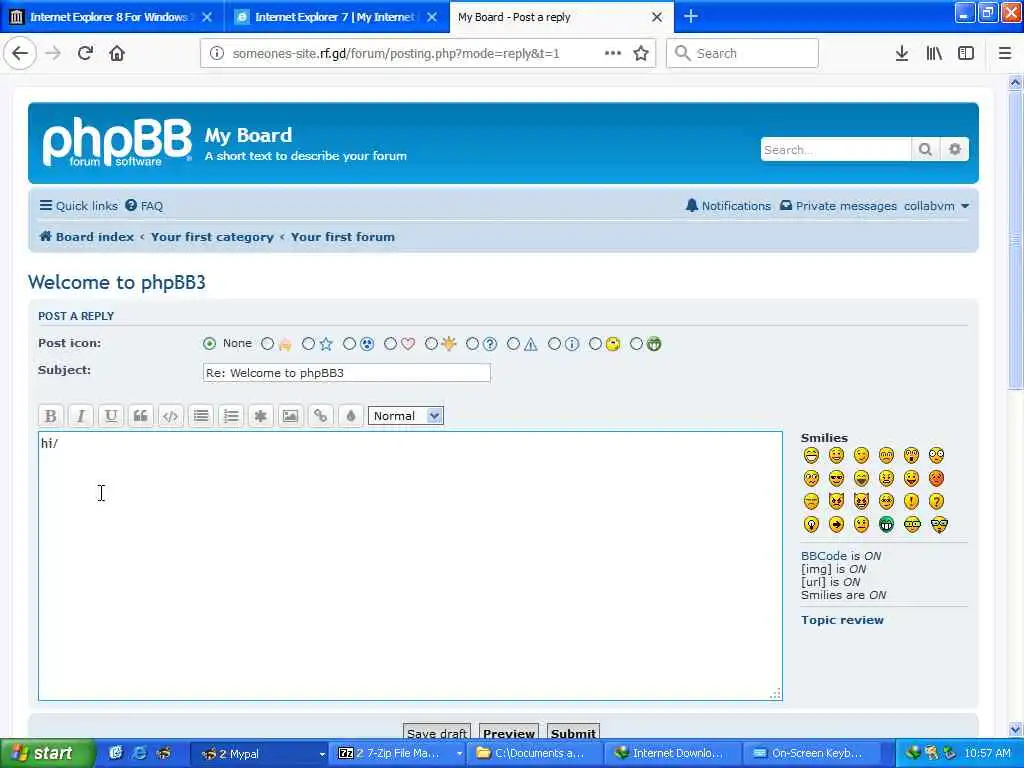
Task: Click the page vertical scrollbar thumb
Action: [1016, 239]
